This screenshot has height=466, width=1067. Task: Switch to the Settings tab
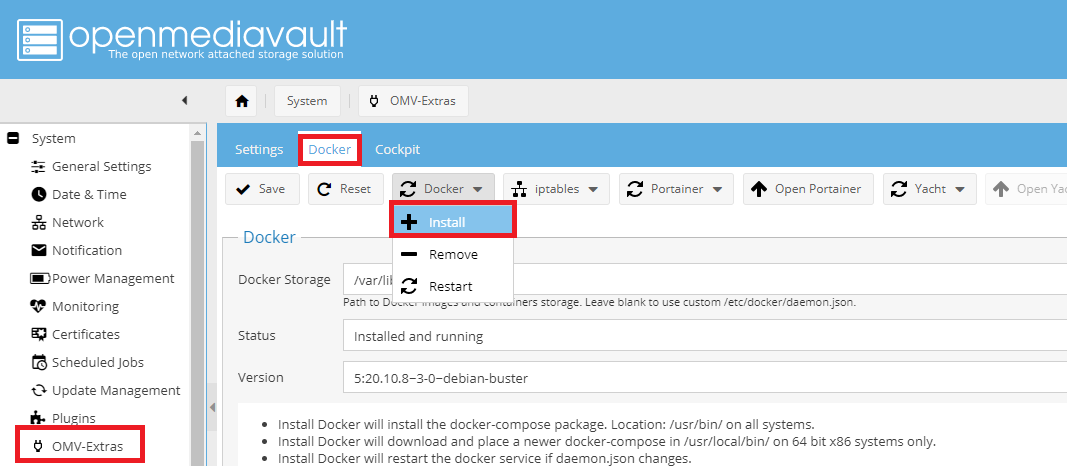click(x=259, y=150)
